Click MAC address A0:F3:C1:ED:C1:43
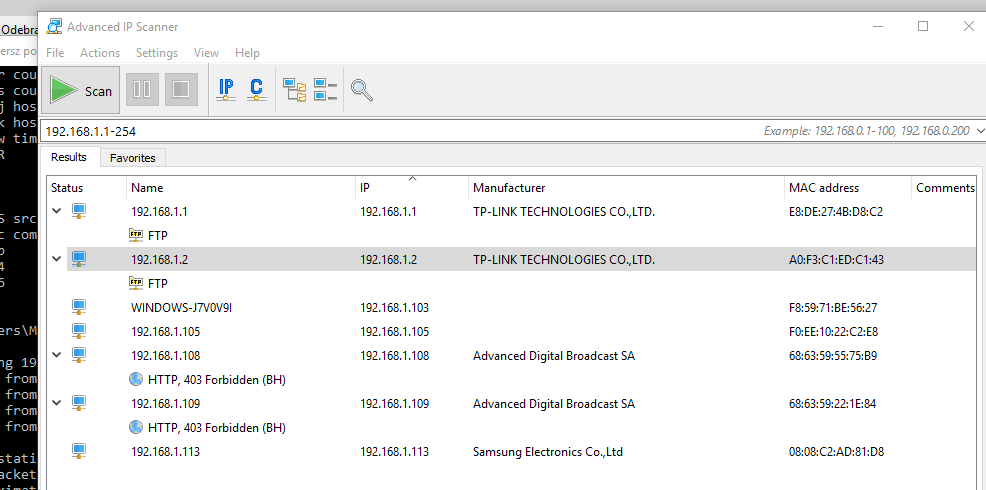This screenshot has height=490, width=986. point(837,260)
